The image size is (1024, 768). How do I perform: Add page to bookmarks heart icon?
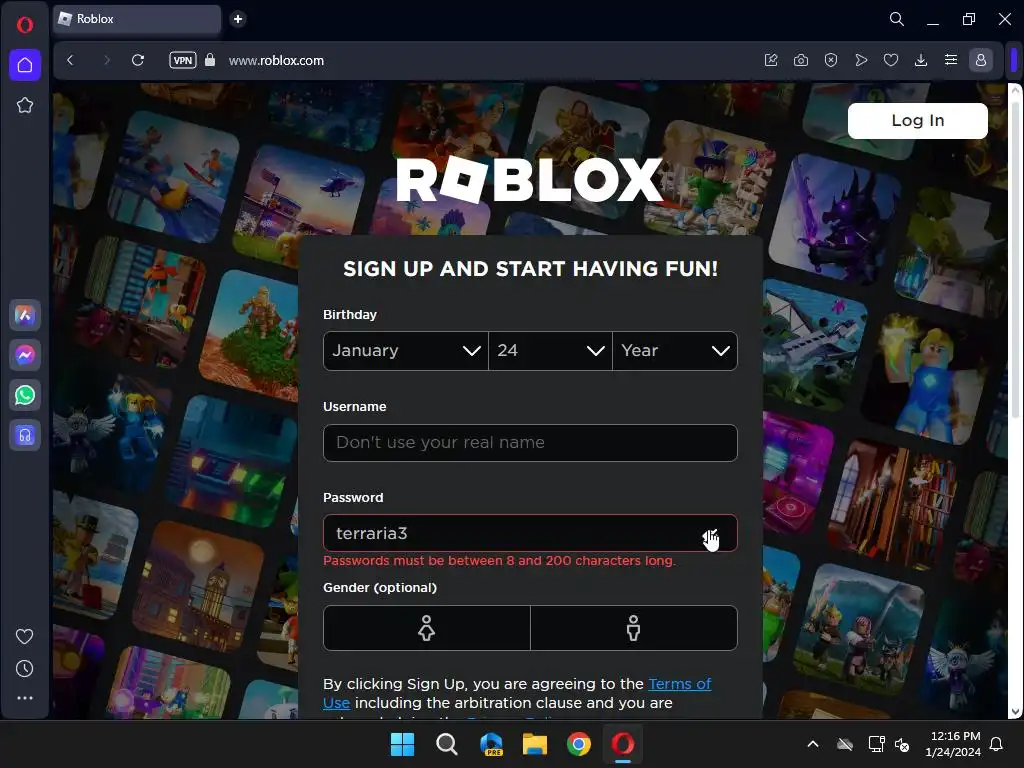coord(891,60)
